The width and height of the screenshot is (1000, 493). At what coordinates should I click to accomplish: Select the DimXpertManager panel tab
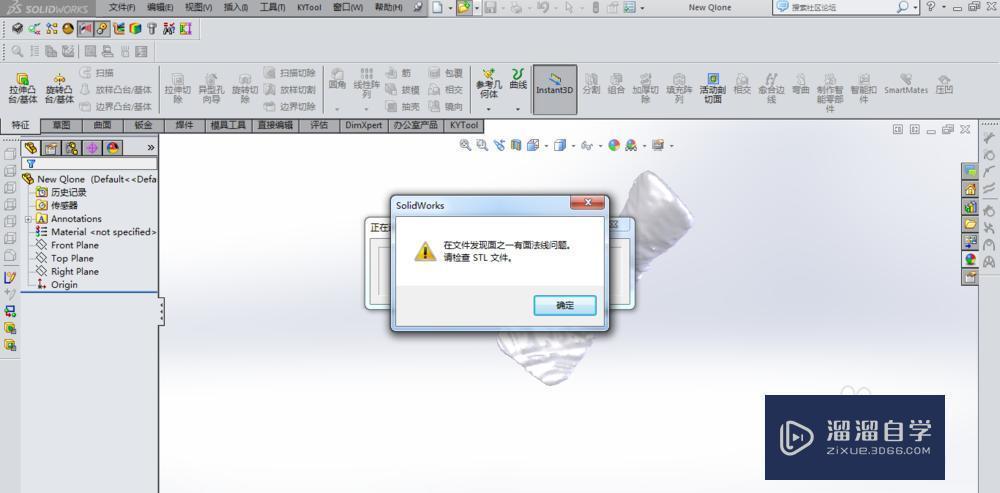pyautogui.click(x=92, y=148)
